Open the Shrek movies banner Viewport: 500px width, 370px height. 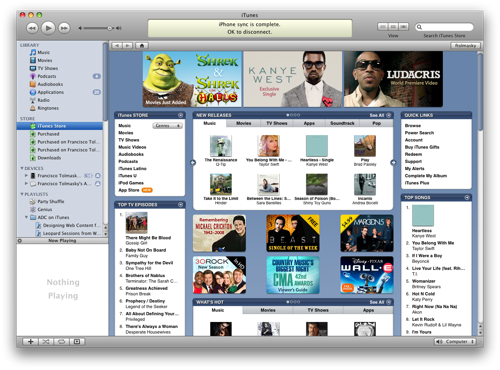(x=192, y=79)
